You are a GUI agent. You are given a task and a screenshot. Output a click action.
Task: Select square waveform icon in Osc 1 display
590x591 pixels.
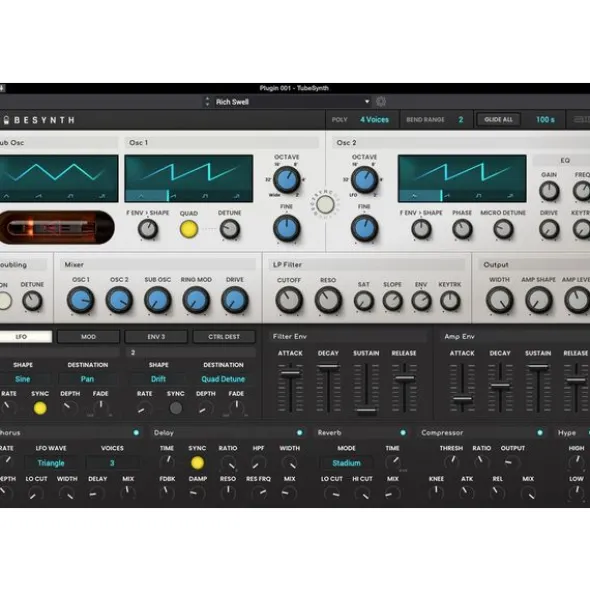tap(205, 196)
